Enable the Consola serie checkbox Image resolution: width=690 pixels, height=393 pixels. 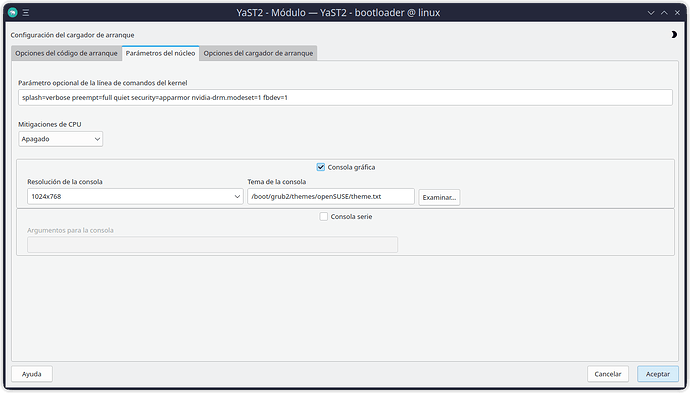[x=323, y=217]
